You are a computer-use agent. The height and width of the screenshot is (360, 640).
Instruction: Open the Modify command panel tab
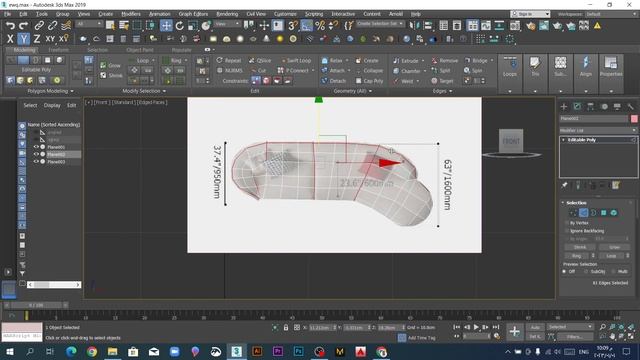[577, 107]
